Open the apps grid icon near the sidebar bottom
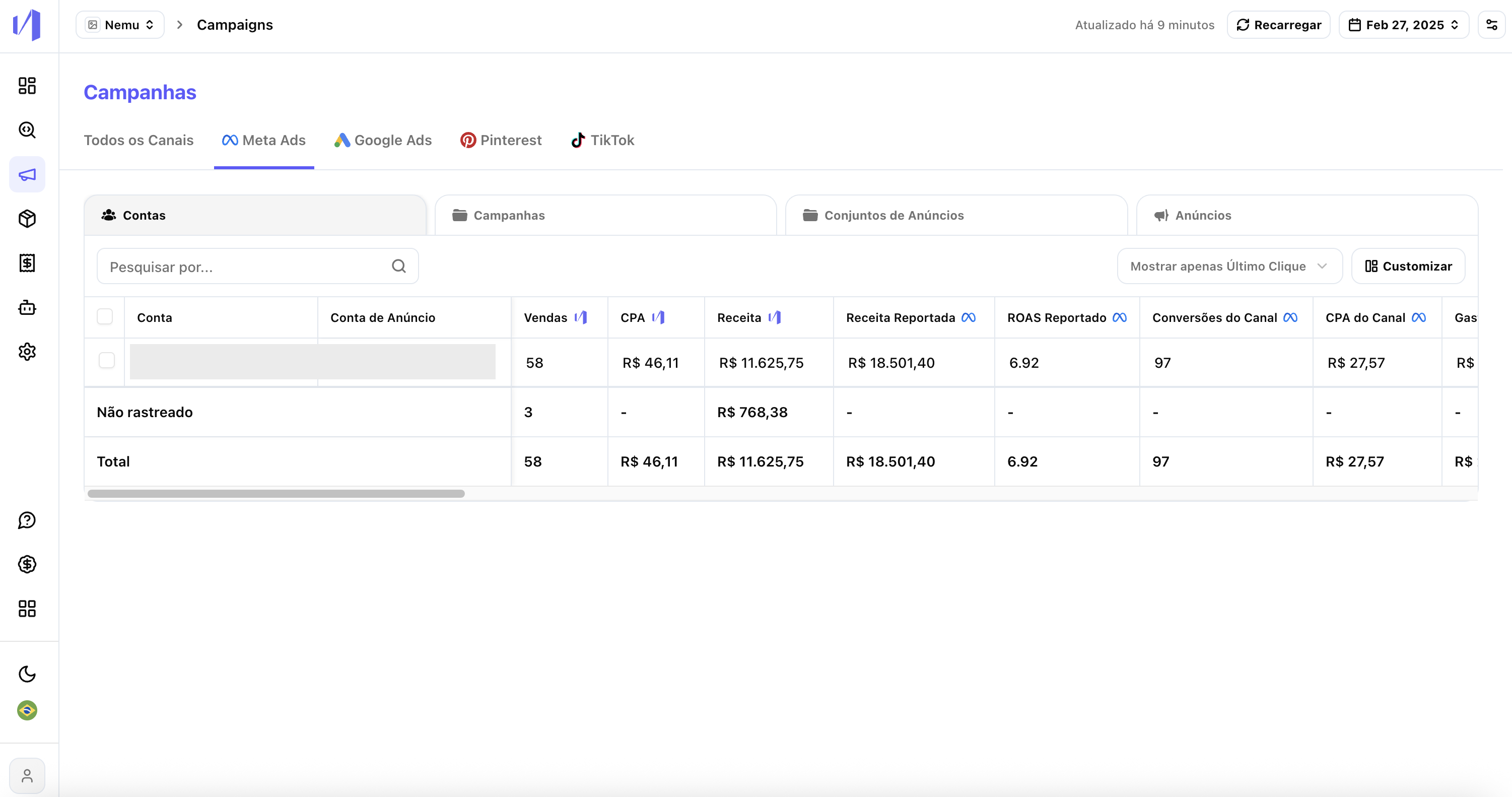This screenshot has width=1512, height=797. click(x=27, y=609)
